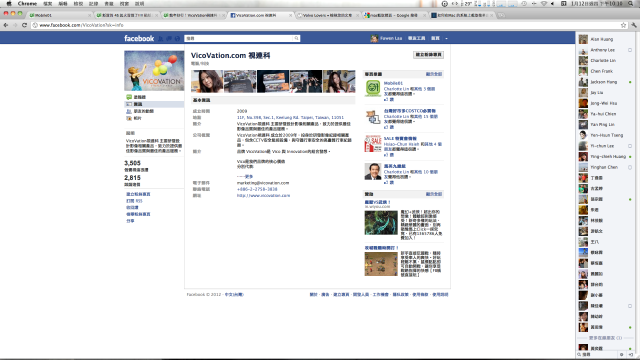This screenshot has width=640, height=360.
Task: Click the magnifier icon in Facebook search box
Action: (296, 38)
